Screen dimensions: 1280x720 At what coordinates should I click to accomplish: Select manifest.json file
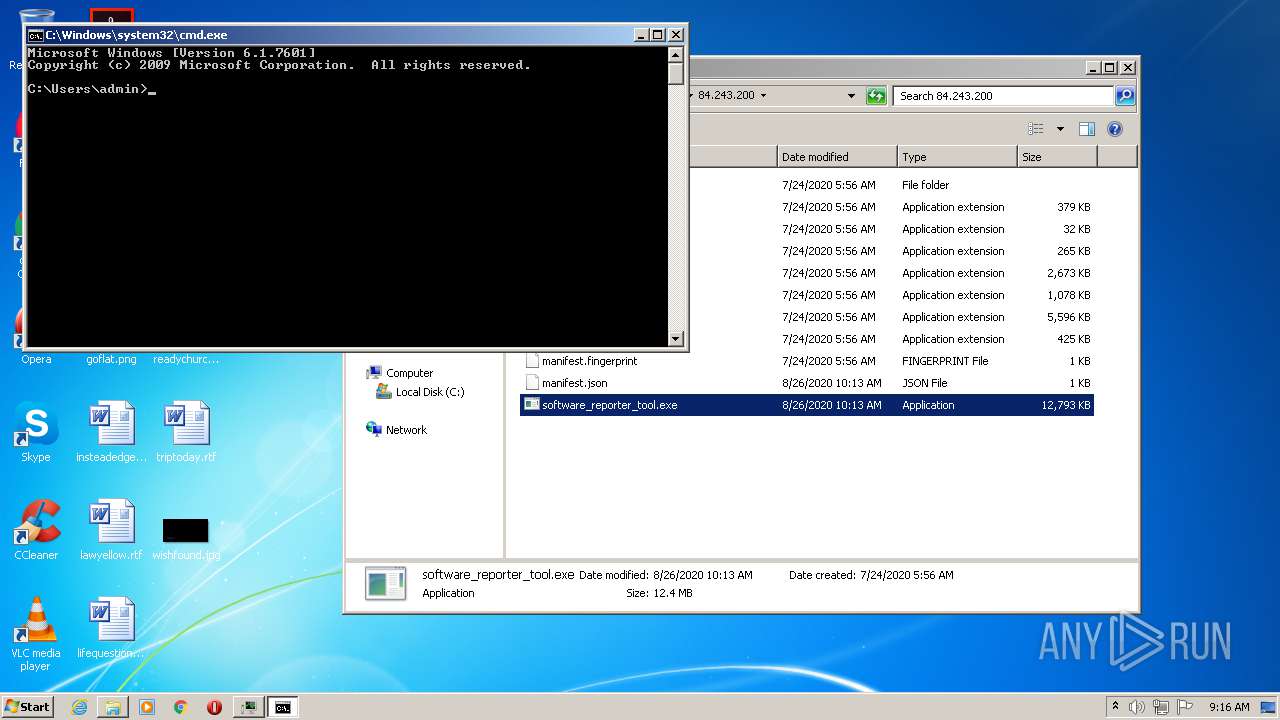coord(807,383)
